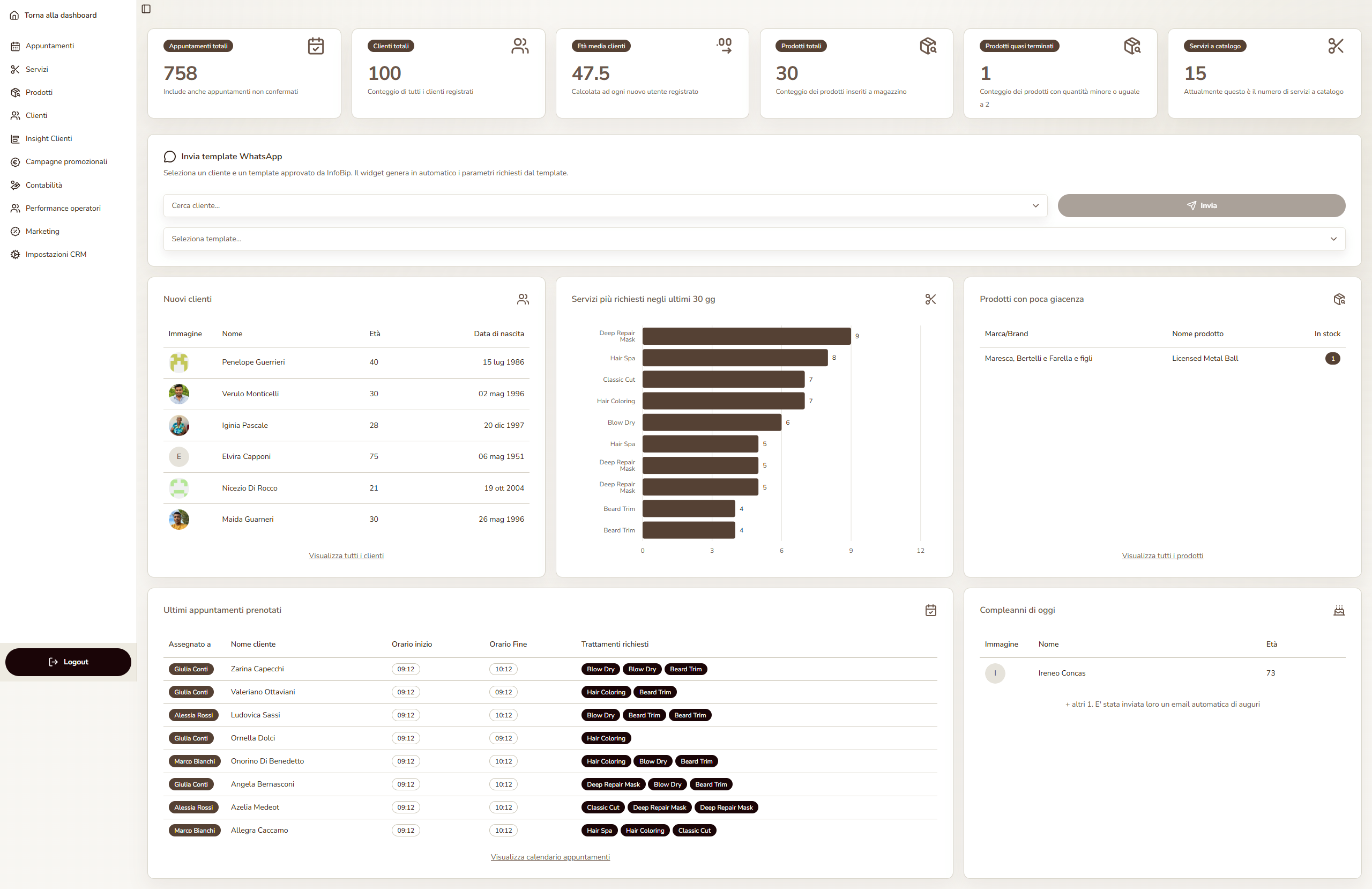The width and height of the screenshot is (1372, 889).
Task: Open Visualizza calendario appuntamenti link
Action: point(550,857)
